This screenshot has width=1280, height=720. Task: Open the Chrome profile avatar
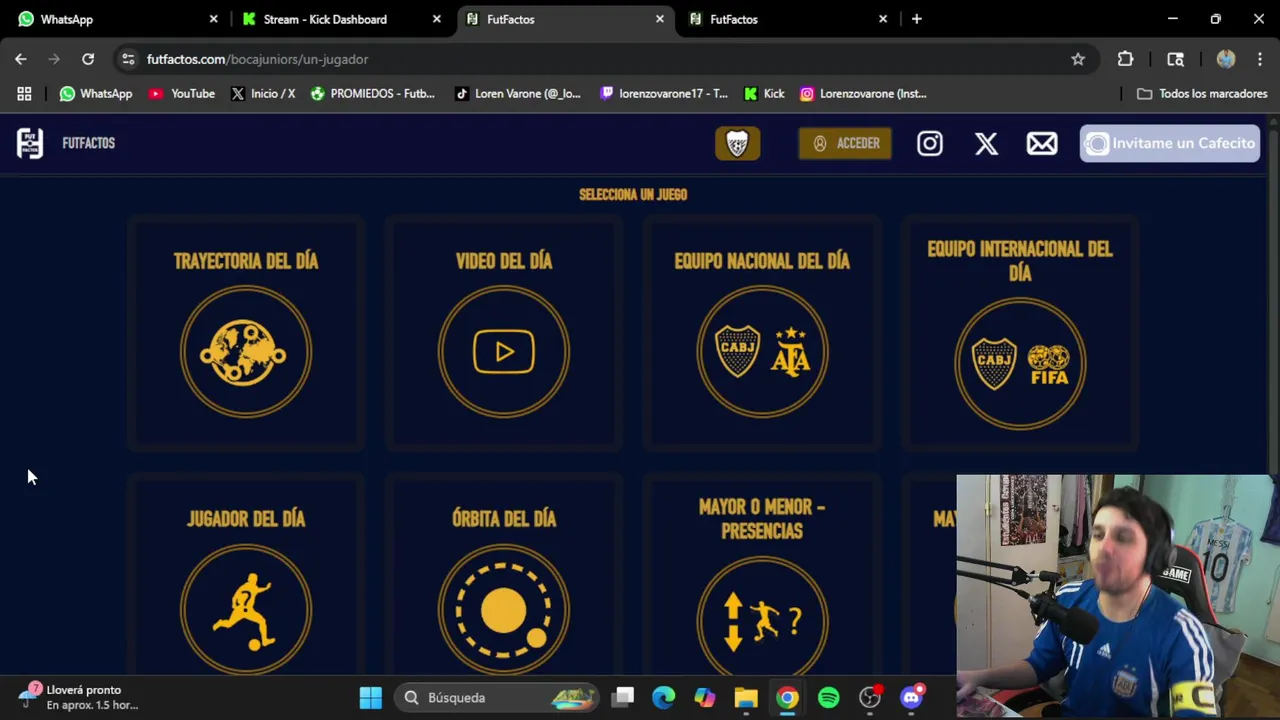click(1226, 59)
